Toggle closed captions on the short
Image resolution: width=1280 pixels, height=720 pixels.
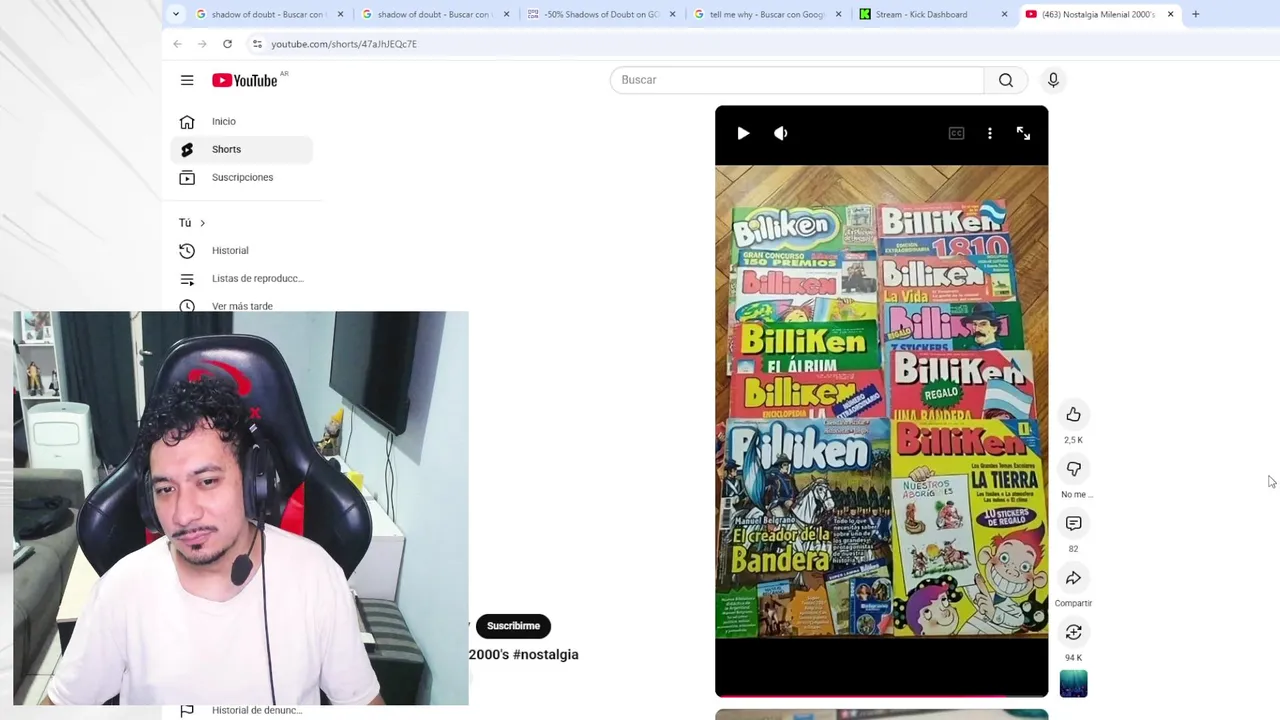coord(956,133)
